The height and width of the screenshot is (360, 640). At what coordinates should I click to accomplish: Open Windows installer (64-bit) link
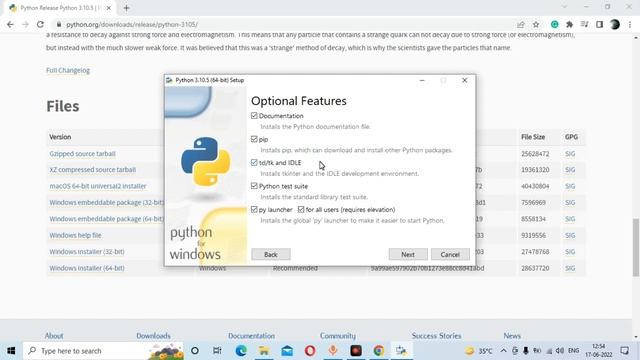[x=87, y=268]
